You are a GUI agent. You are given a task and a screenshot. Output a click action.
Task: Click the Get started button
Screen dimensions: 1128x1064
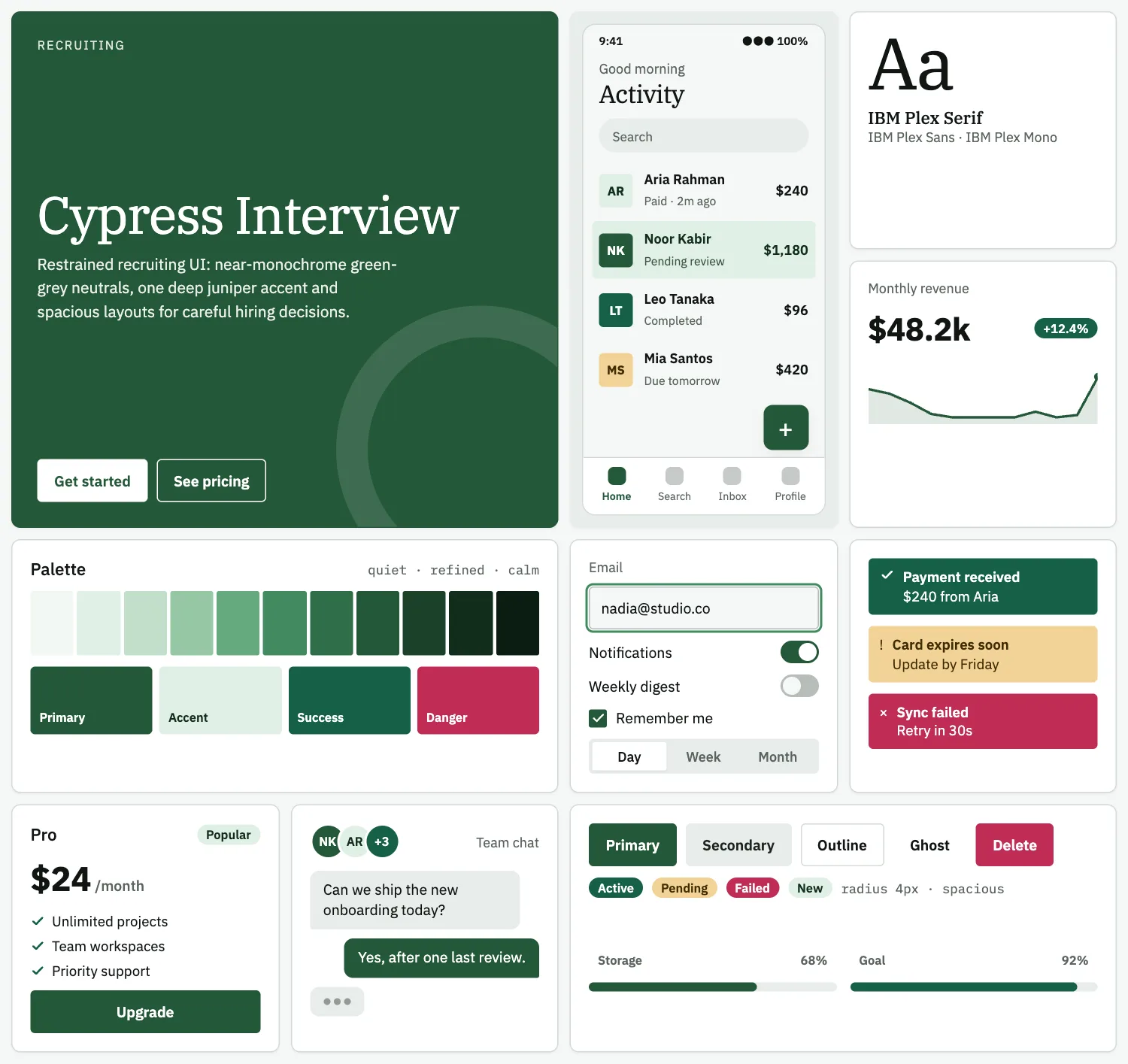tap(92, 480)
